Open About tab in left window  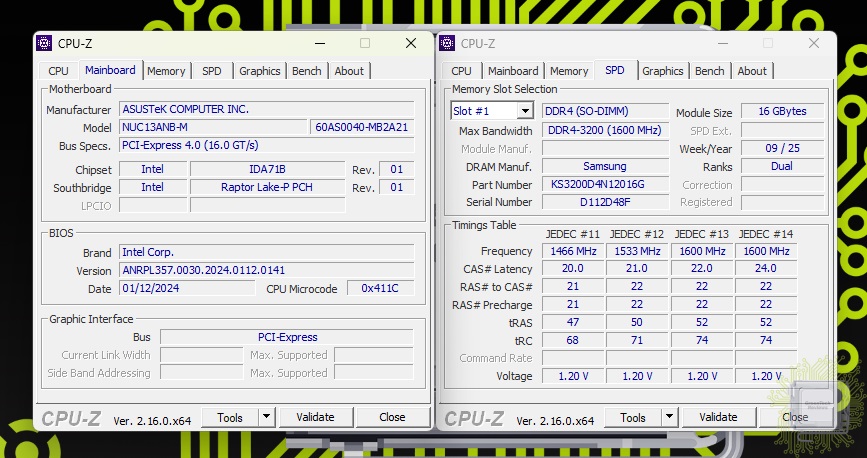[349, 71]
